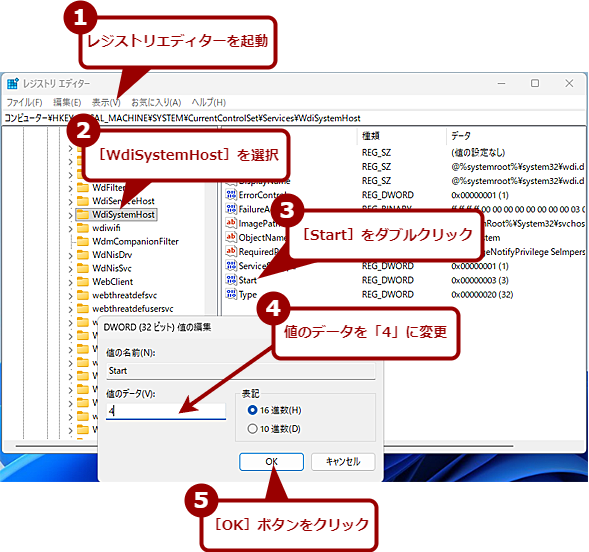Click the ImagePath string value icon
The height and width of the screenshot is (552, 589).
[x=231, y=223]
